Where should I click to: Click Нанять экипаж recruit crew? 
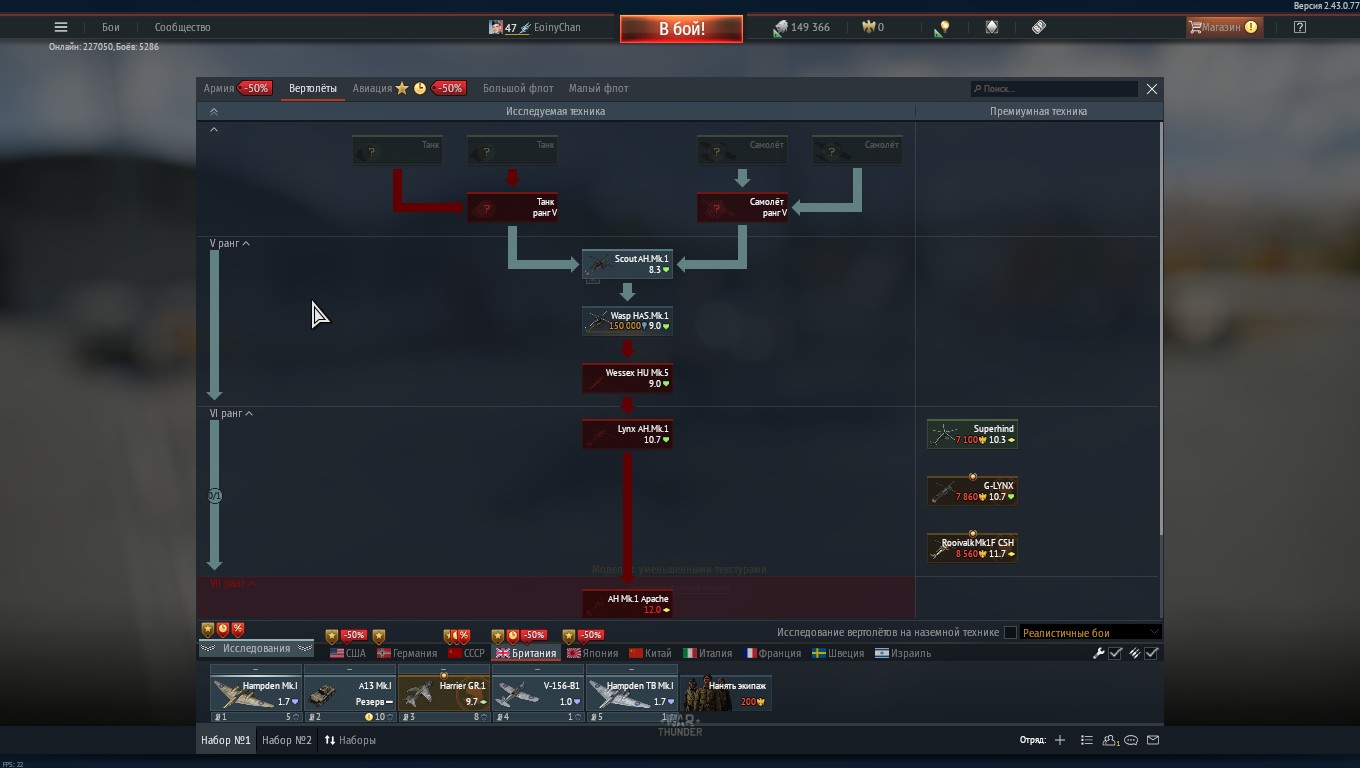click(x=726, y=693)
